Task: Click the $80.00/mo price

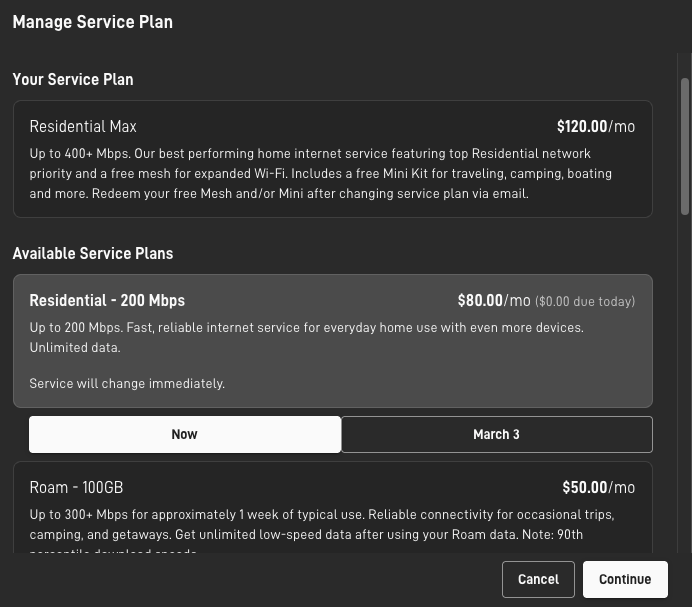Action: (x=494, y=300)
